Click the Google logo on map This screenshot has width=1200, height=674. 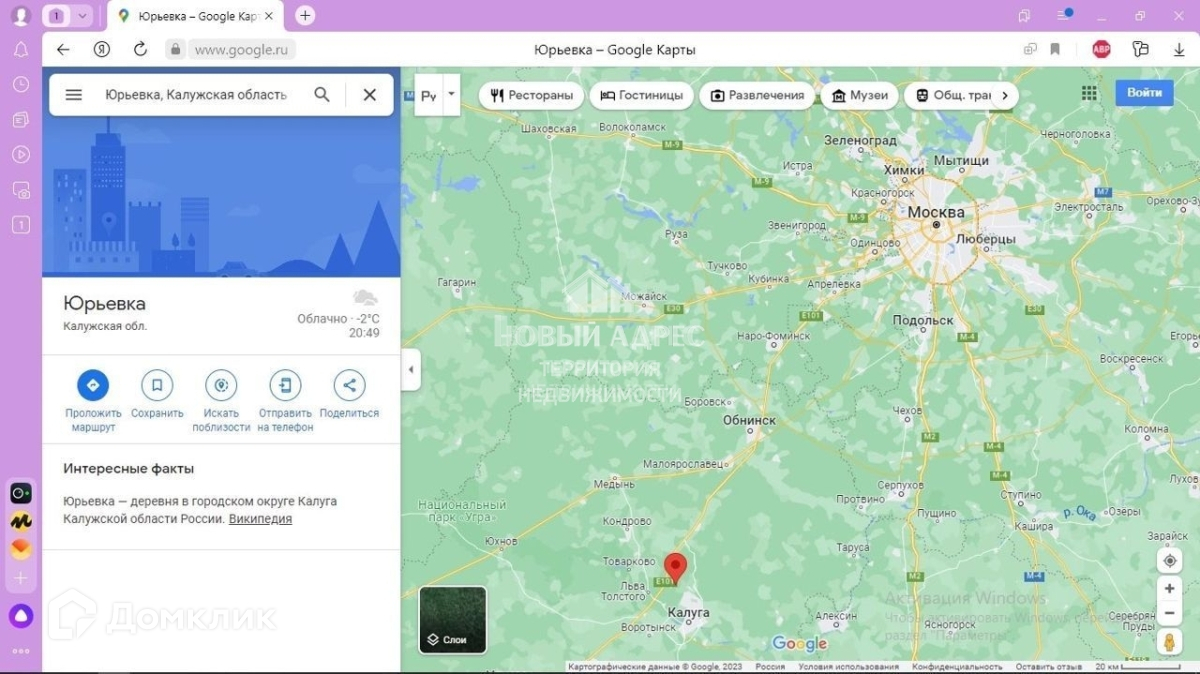[x=800, y=644]
